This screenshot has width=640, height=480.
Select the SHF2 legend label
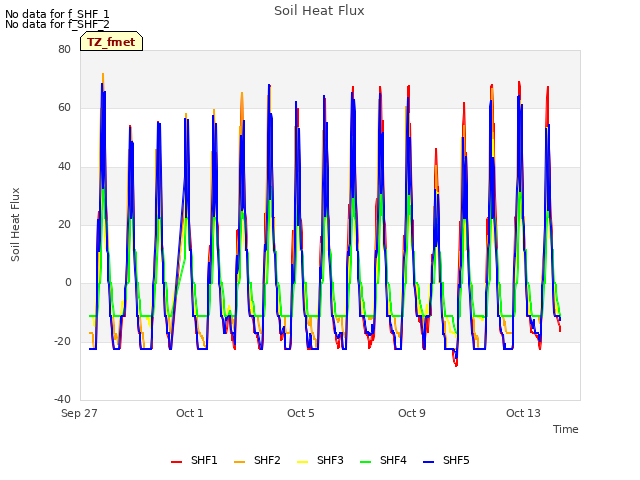point(267,460)
